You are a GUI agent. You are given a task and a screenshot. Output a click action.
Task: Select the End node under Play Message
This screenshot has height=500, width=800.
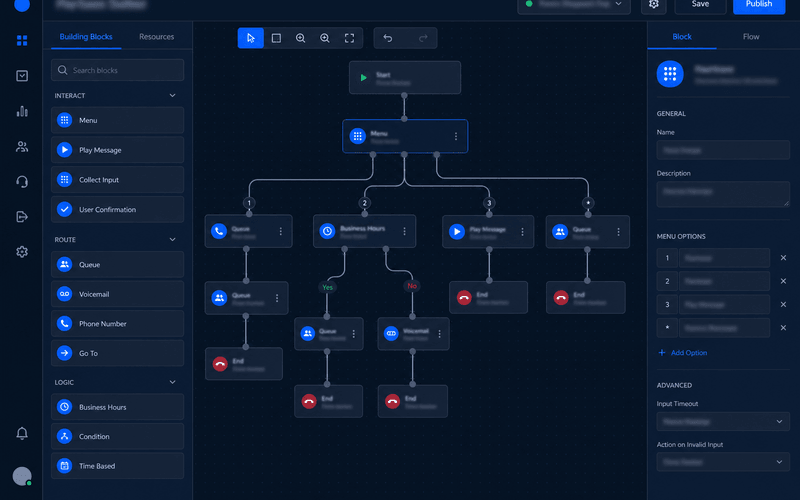(488, 297)
